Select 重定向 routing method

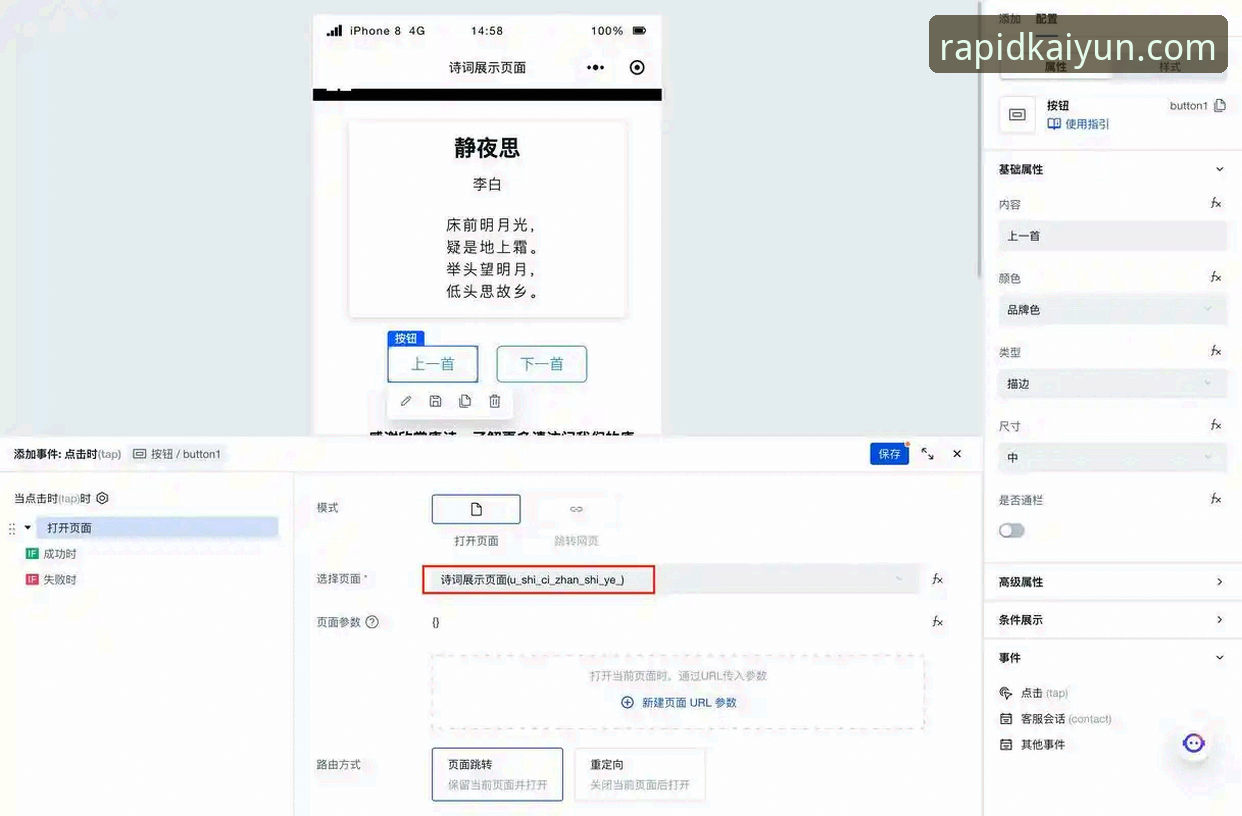pos(640,774)
